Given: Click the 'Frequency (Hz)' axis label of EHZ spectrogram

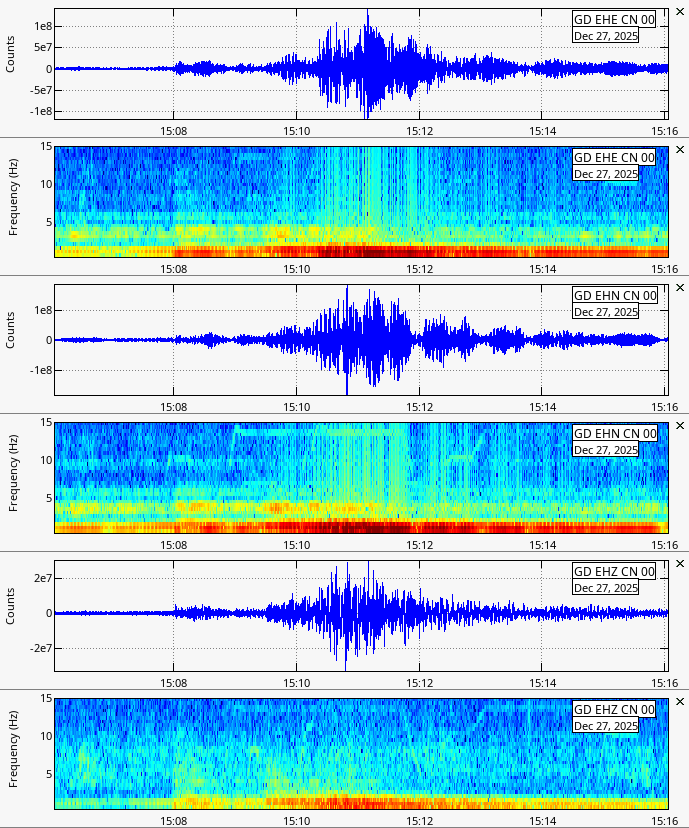Looking at the screenshot, I should [x=13, y=749].
